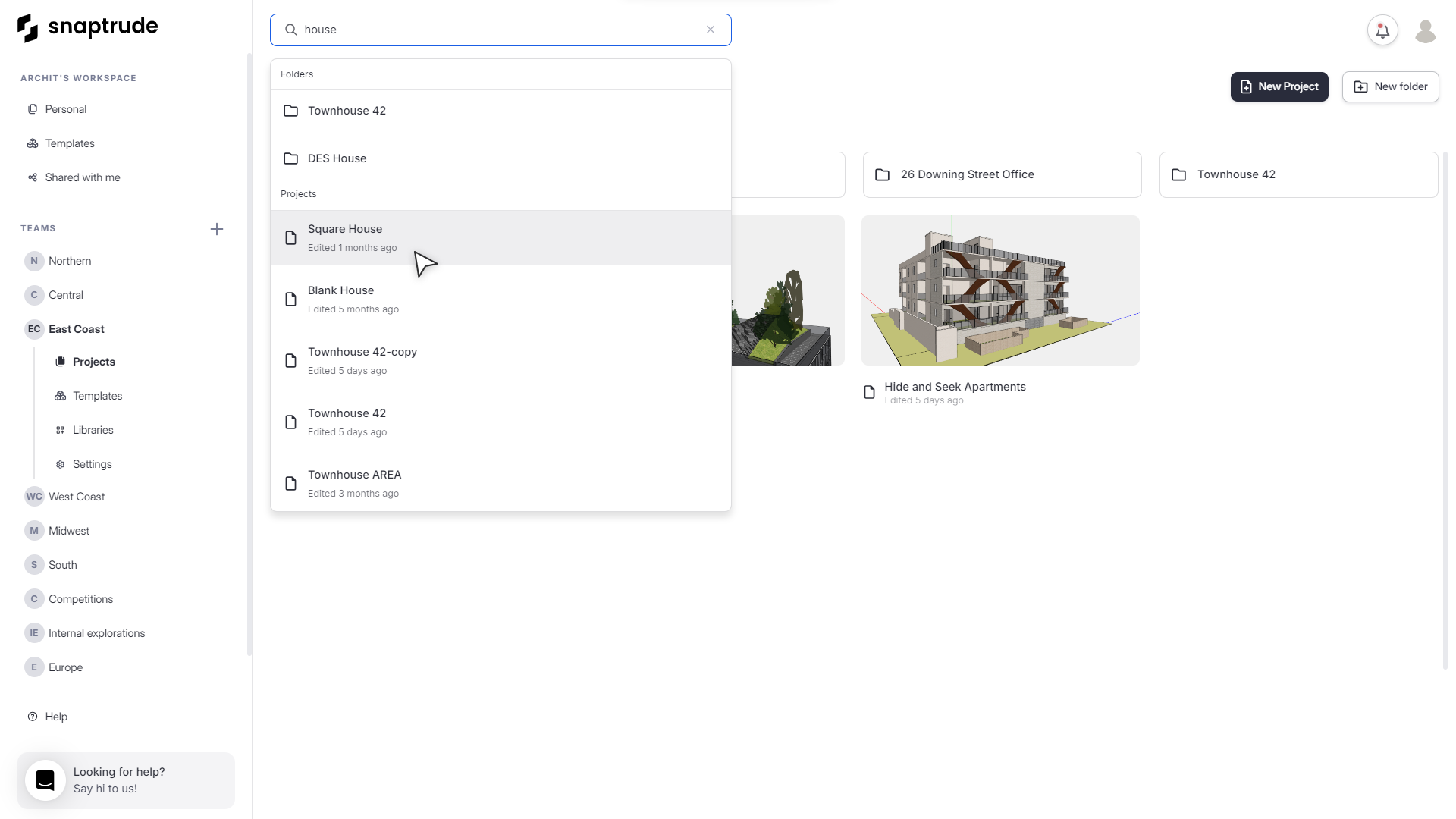Click the Snaptrude logo
The width and height of the screenshot is (1456, 819).
click(x=87, y=27)
